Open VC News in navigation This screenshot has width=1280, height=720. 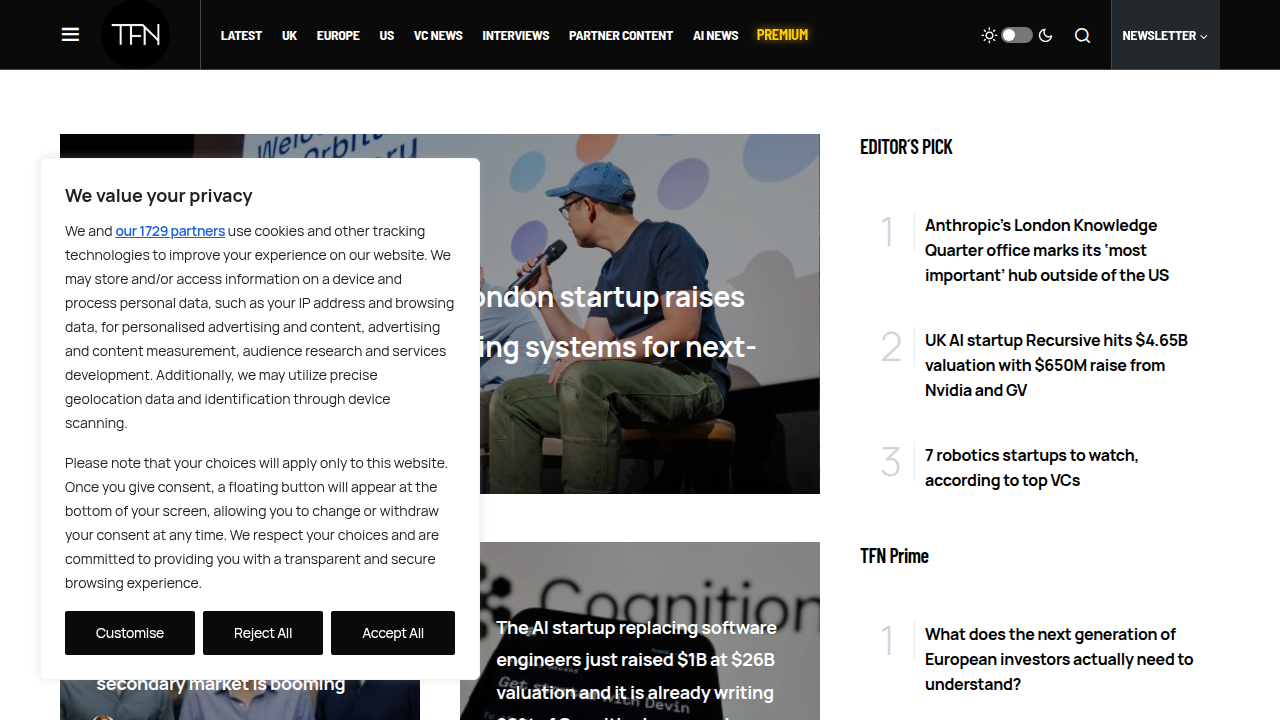pos(438,35)
